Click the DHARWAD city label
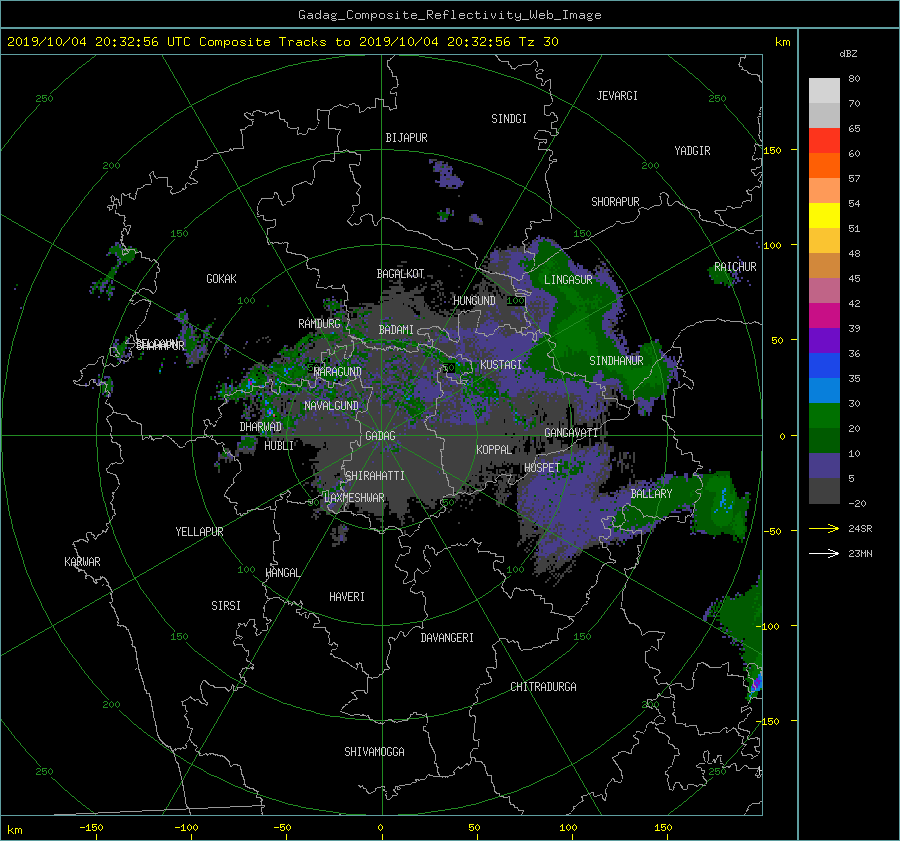This screenshot has width=900, height=841. click(261, 427)
